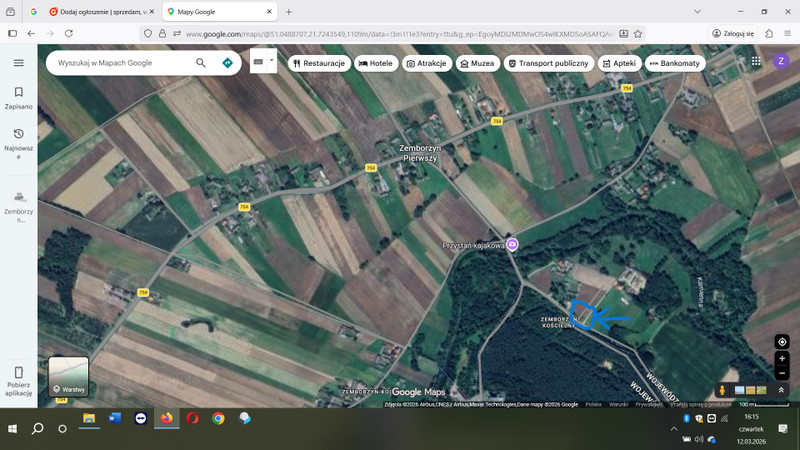Image resolution: width=800 pixels, height=450 pixels.
Task: Center map on my location
Action: click(x=782, y=341)
